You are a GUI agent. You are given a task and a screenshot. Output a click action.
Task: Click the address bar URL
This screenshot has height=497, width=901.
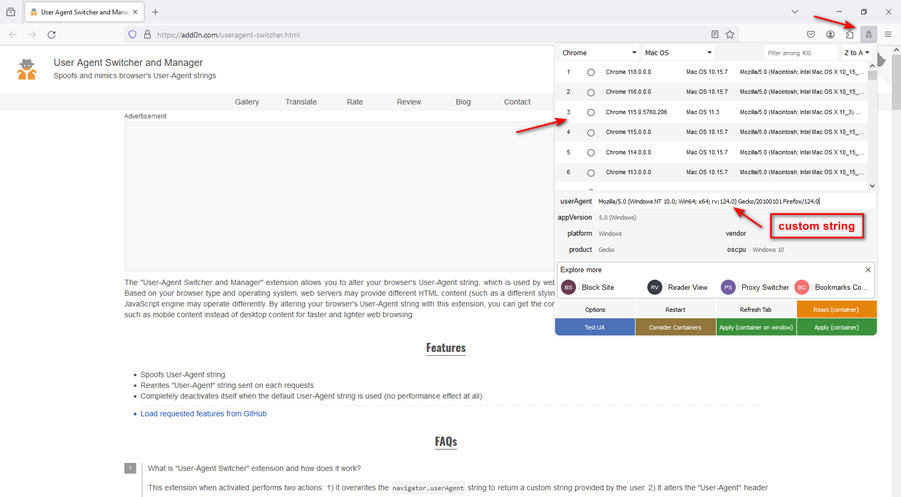tap(228, 34)
